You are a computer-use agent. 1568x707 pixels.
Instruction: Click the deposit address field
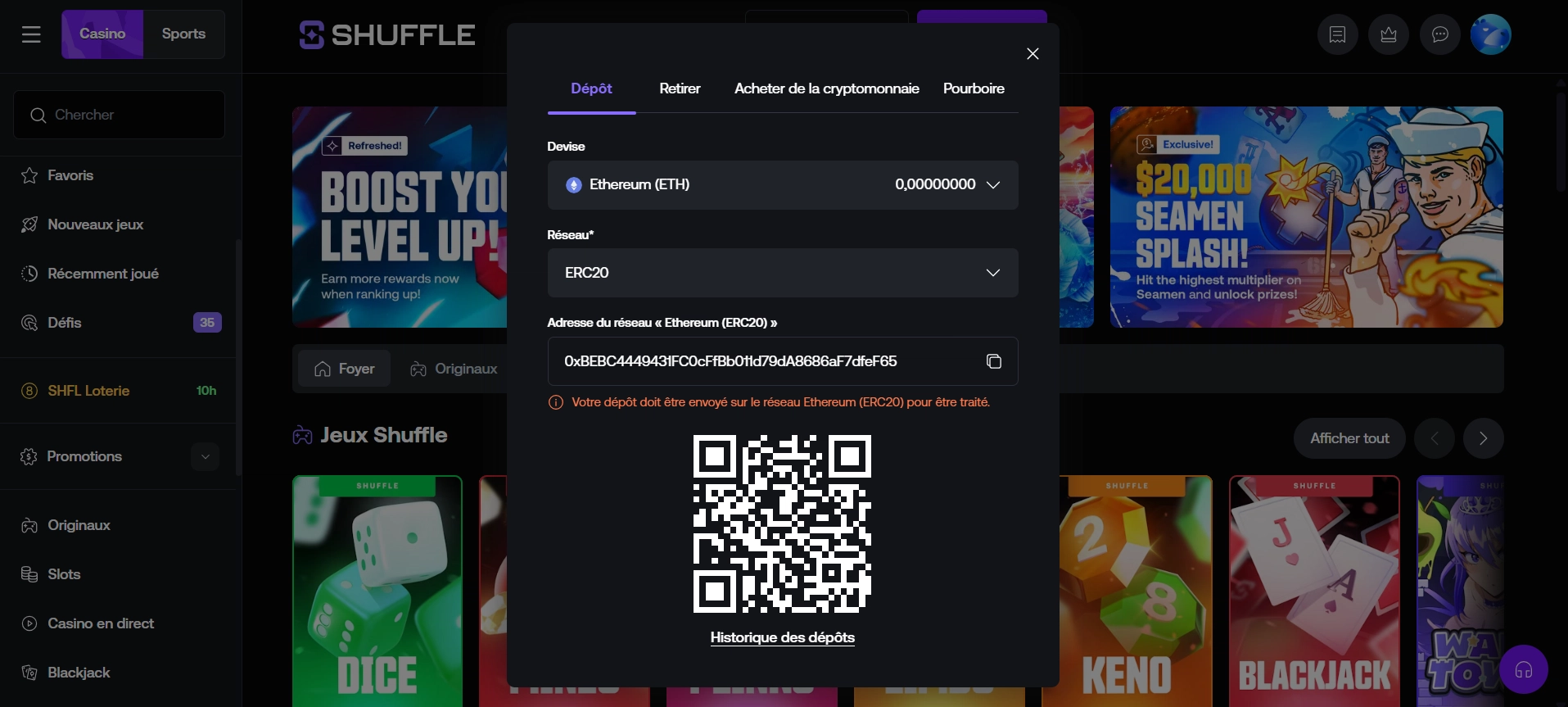(783, 361)
